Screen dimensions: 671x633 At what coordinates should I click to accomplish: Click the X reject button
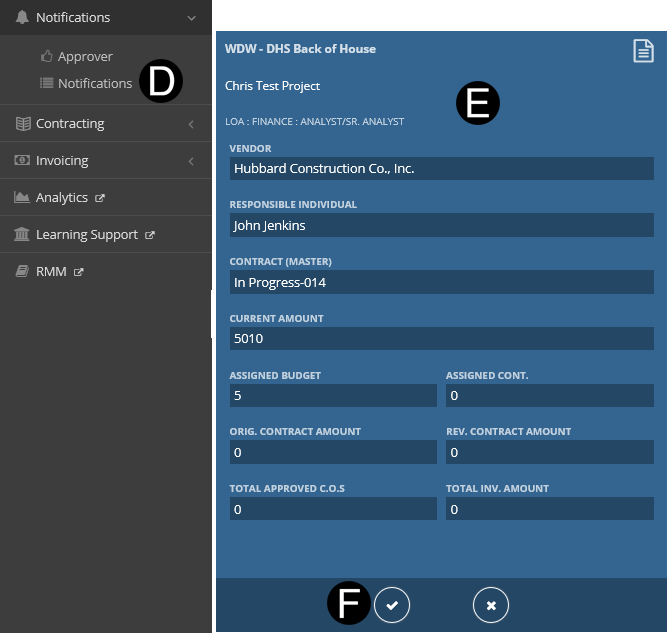pos(490,605)
